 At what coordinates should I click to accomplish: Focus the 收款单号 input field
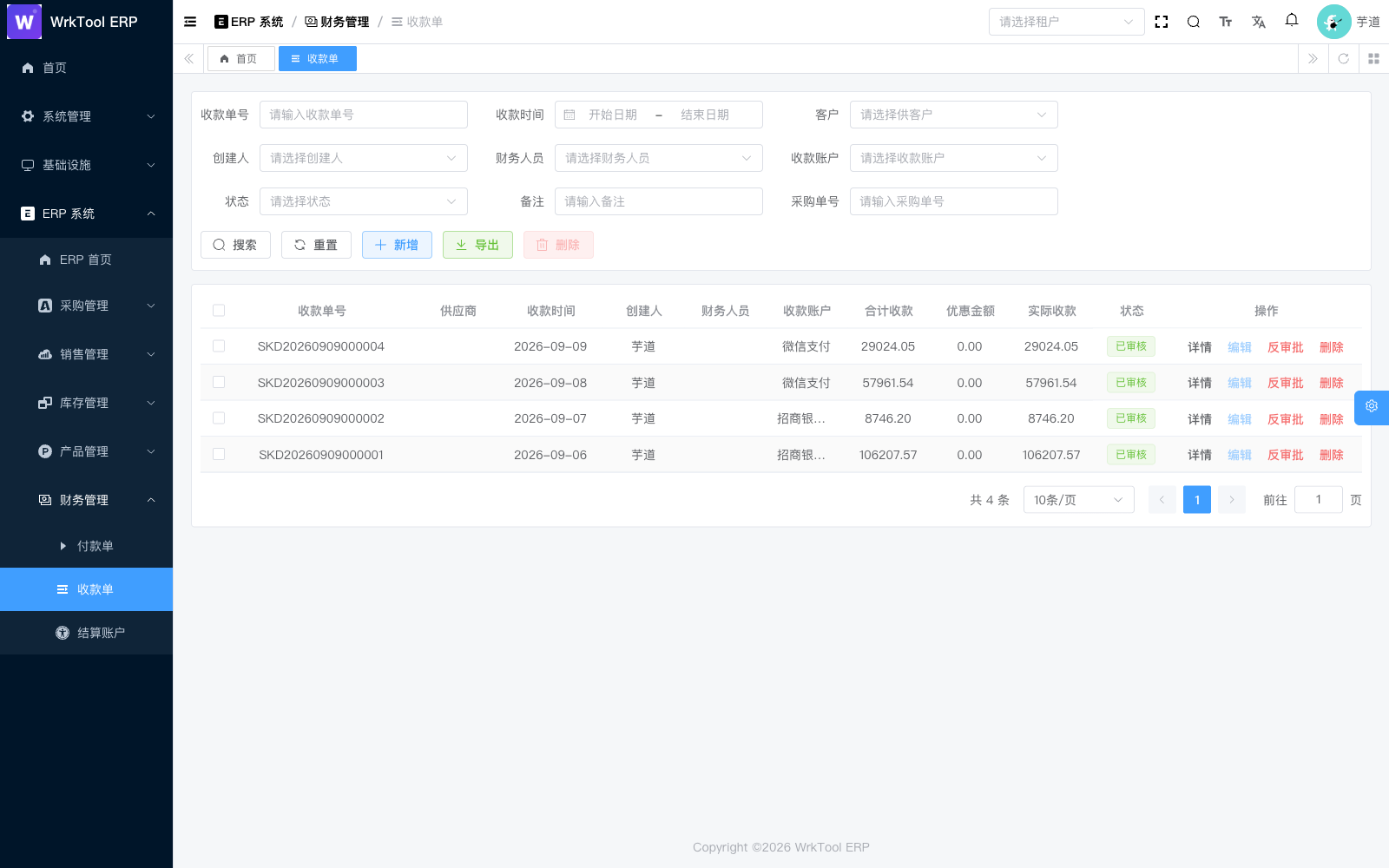(363, 115)
